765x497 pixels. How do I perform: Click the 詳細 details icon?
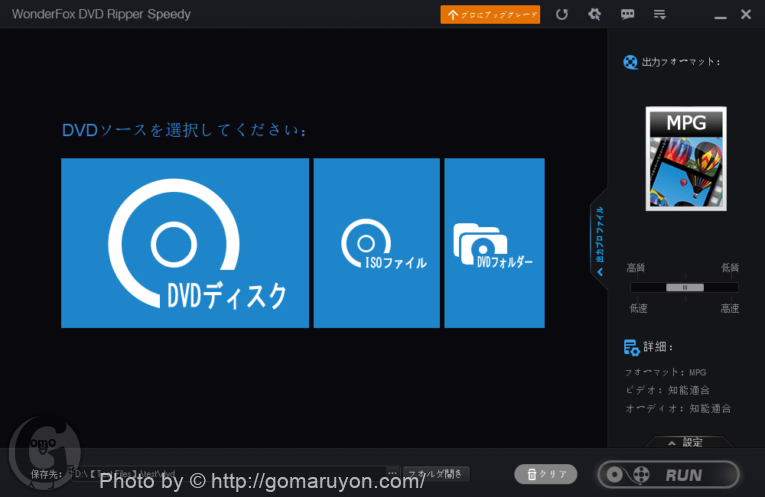tap(631, 347)
